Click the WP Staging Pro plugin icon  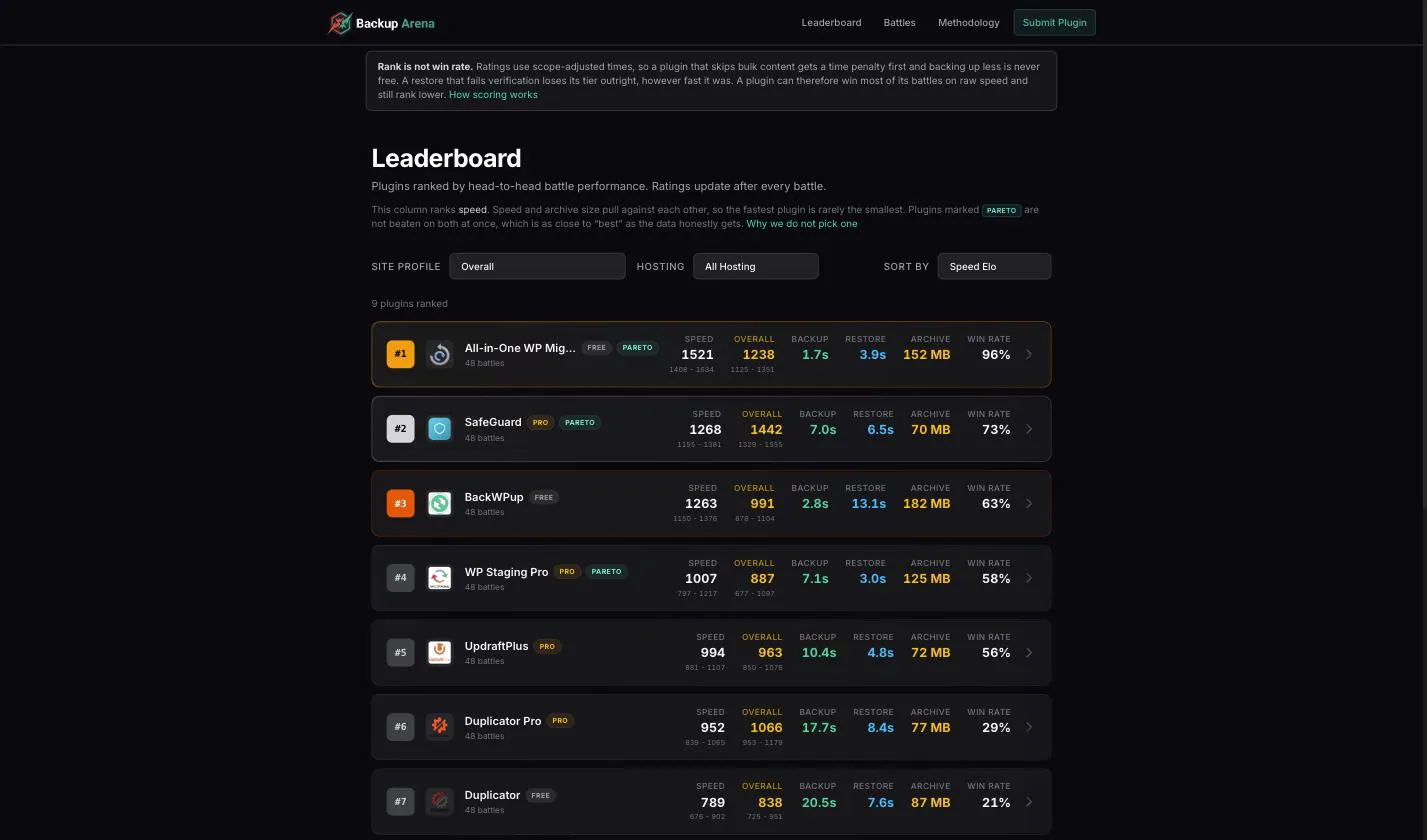(439, 578)
